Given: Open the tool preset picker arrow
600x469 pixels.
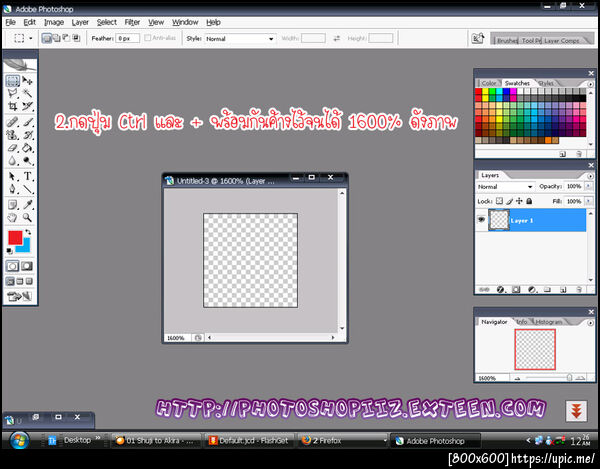Looking at the screenshot, I should (31, 38).
